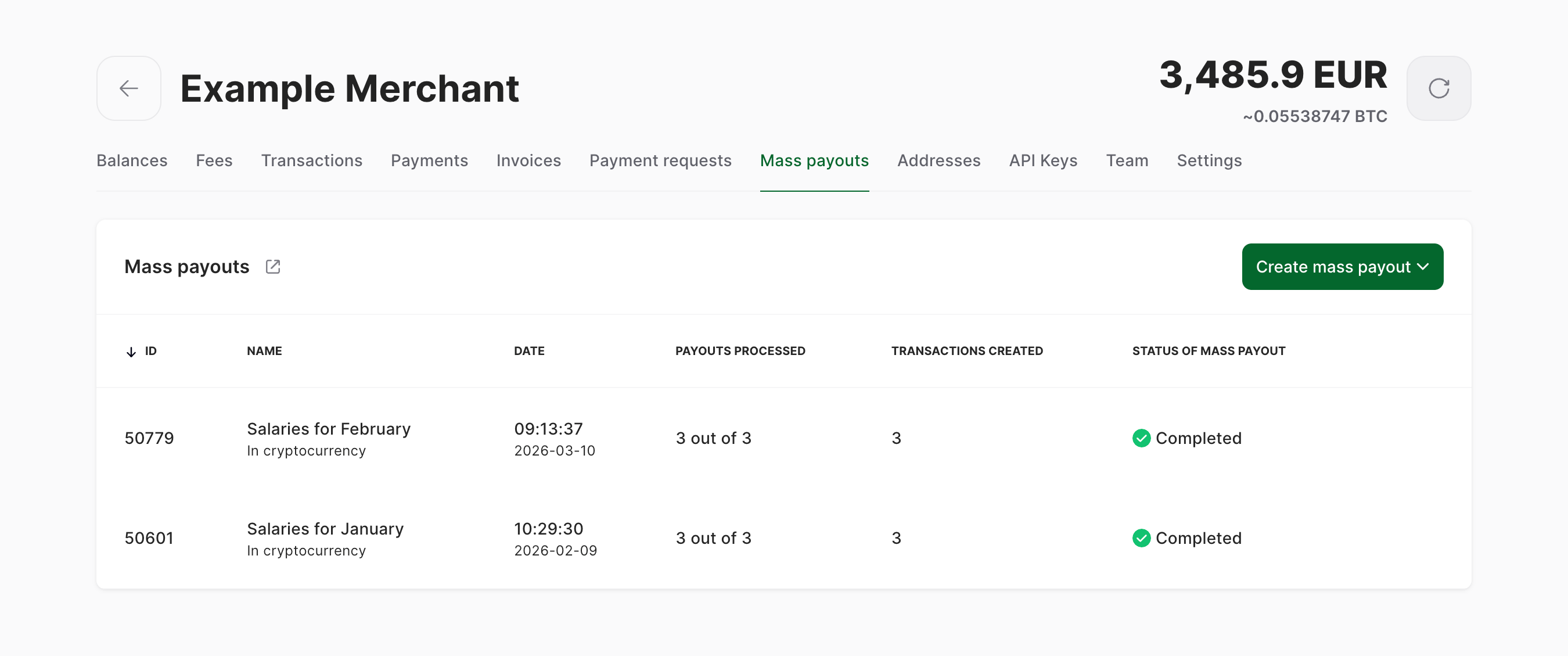The width and height of the screenshot is (1568, 656).
Task: Open Mass payouts in external view
Action: pos(273,266)
